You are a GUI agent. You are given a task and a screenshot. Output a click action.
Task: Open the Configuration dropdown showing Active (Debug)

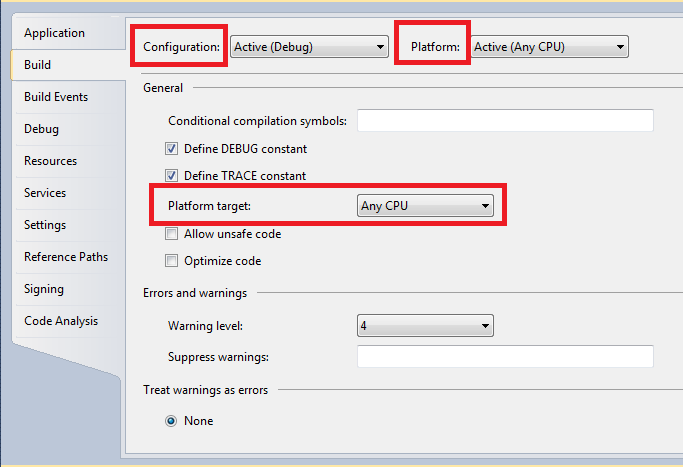coord(309,47)
